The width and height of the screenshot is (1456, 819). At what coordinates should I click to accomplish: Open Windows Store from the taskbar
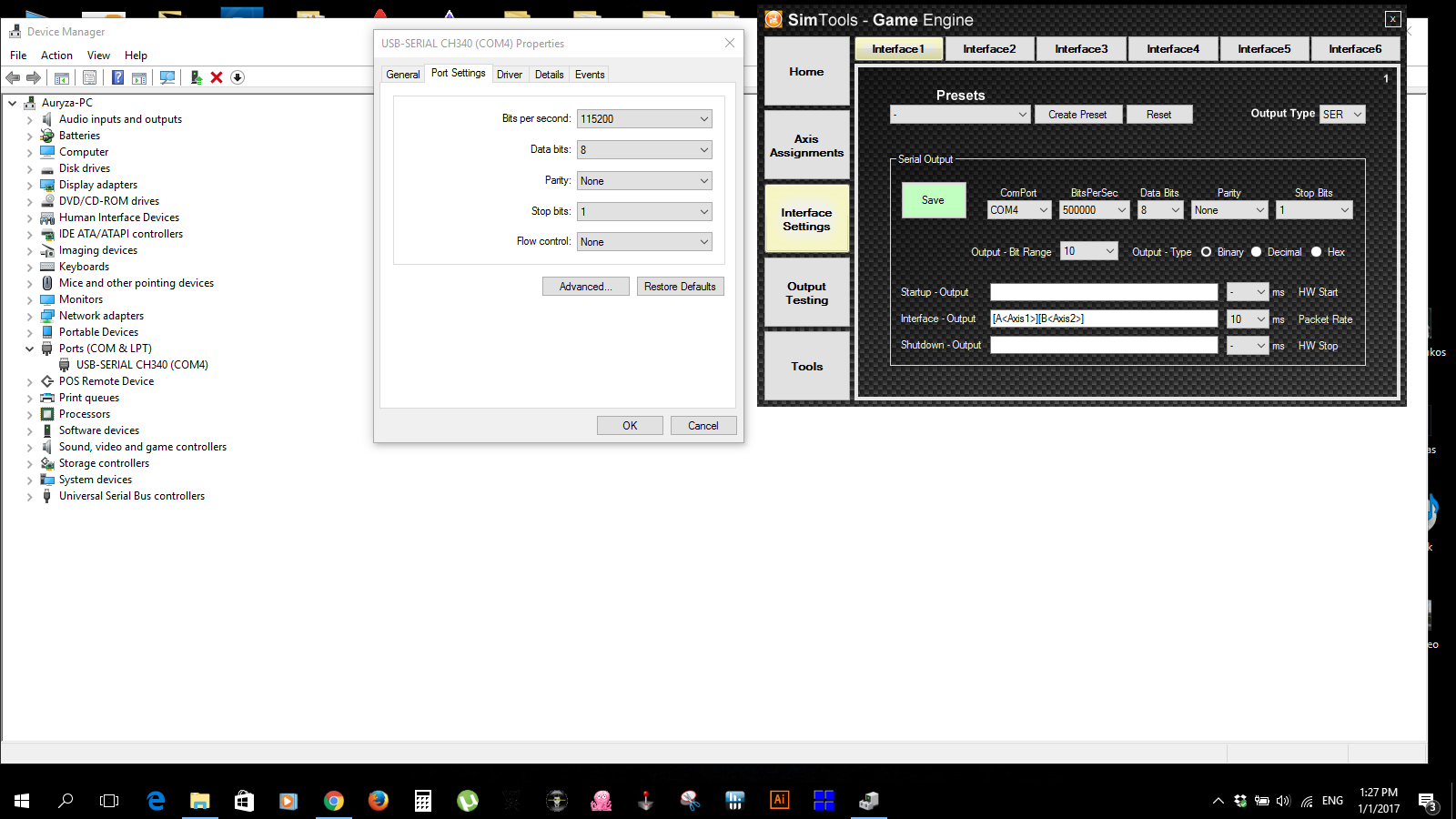(x=245, y=801)
